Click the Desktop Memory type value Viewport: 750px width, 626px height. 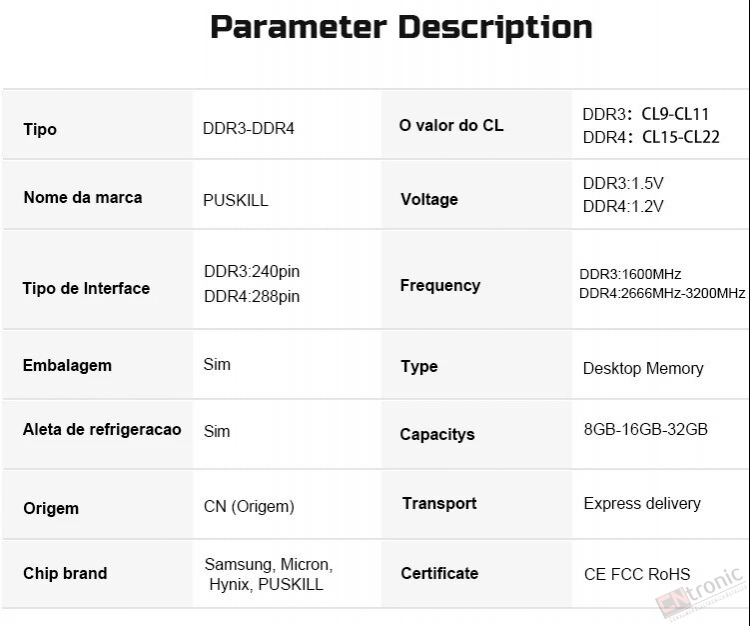pos(643,368)
